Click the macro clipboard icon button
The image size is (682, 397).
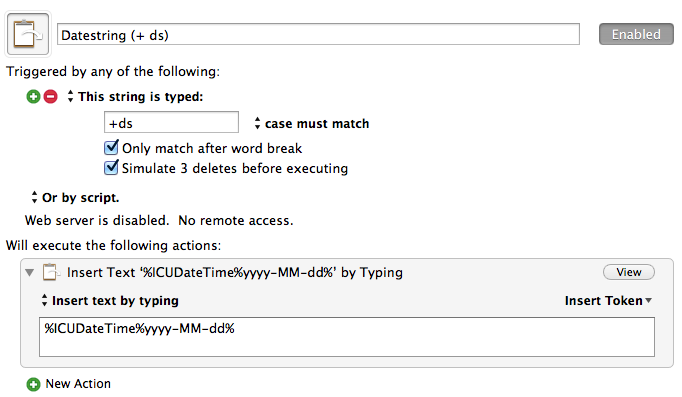28,34
